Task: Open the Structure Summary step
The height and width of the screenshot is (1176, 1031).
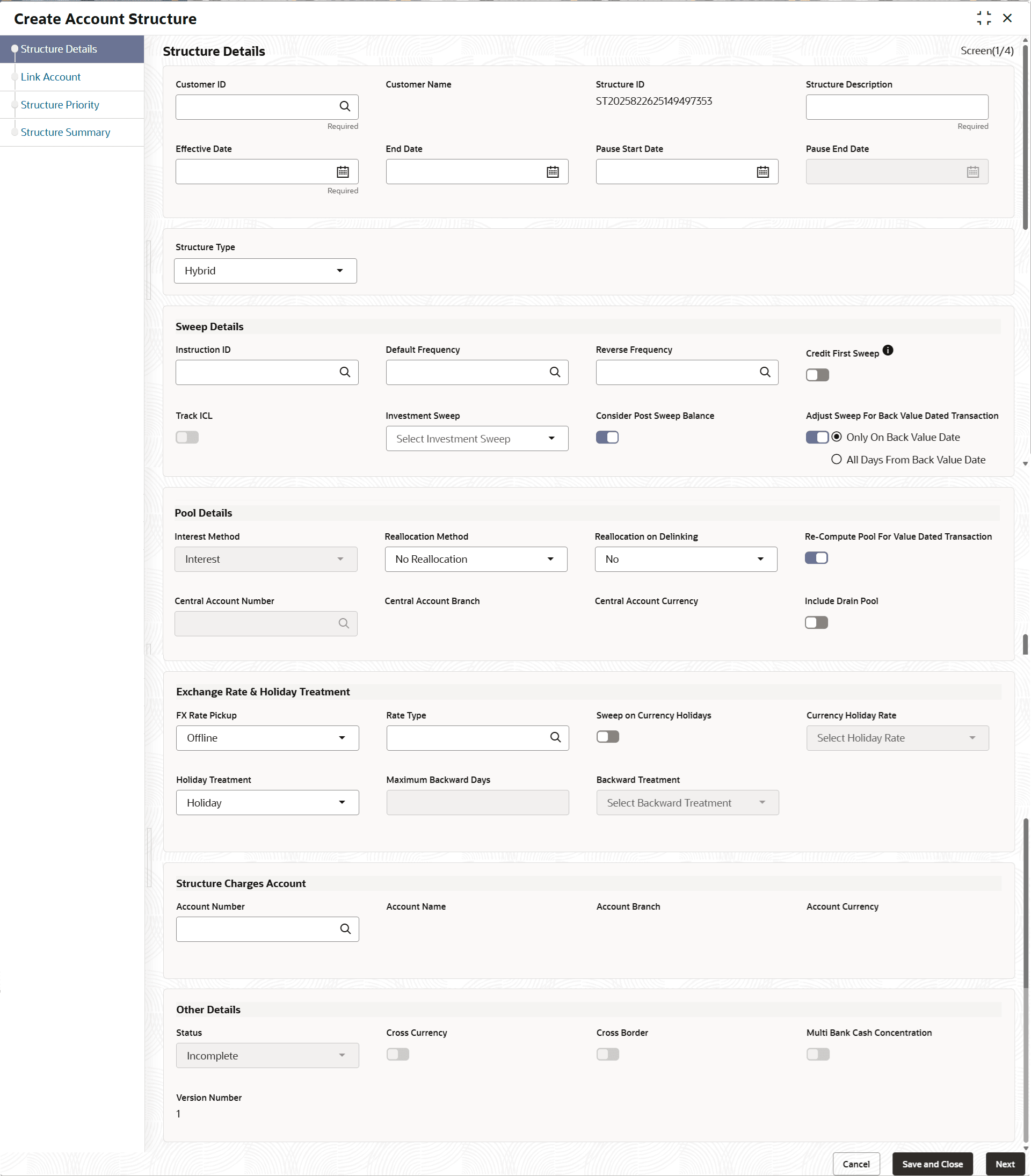Action: point(65,132)
